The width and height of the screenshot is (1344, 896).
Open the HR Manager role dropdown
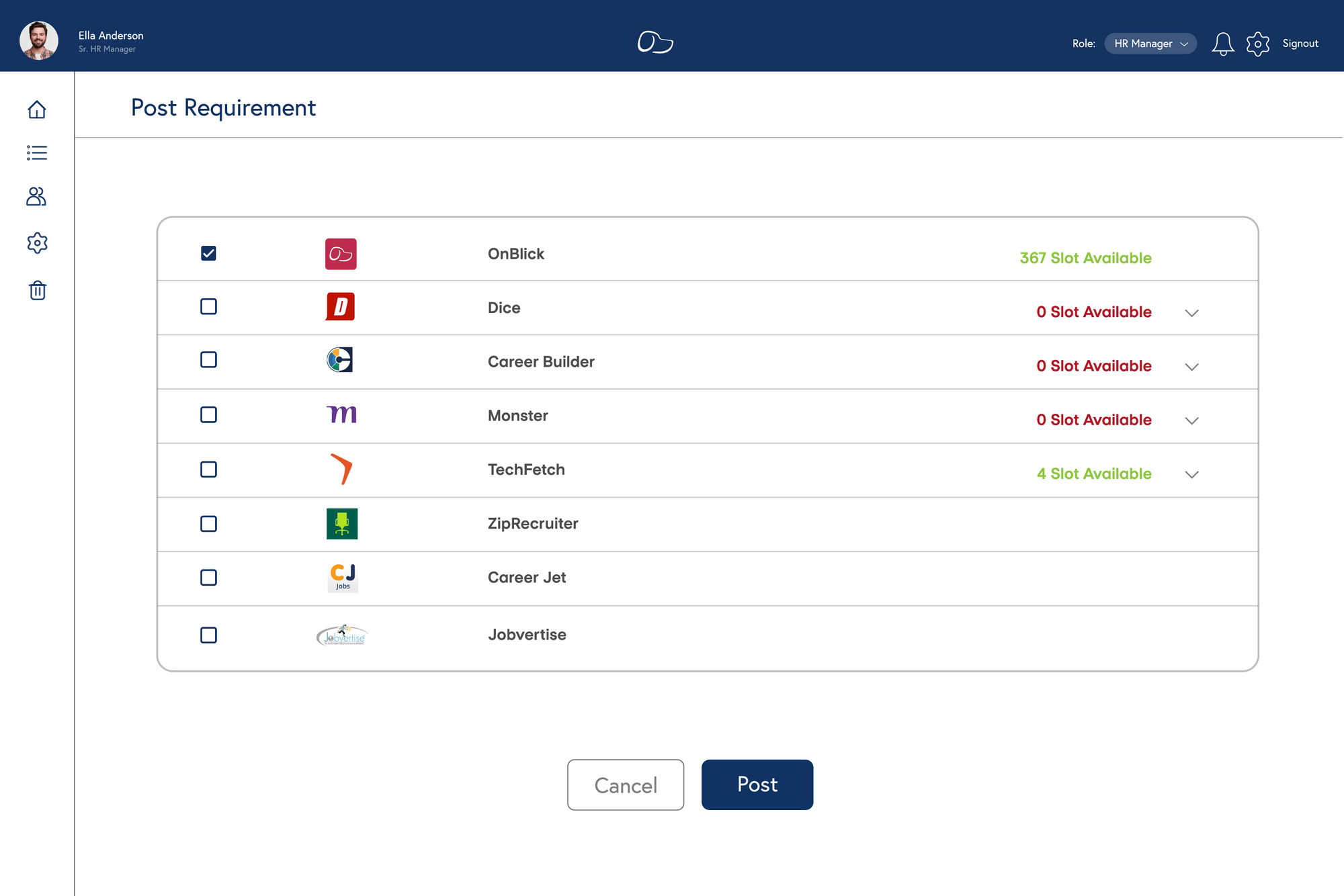point(1150,43)
